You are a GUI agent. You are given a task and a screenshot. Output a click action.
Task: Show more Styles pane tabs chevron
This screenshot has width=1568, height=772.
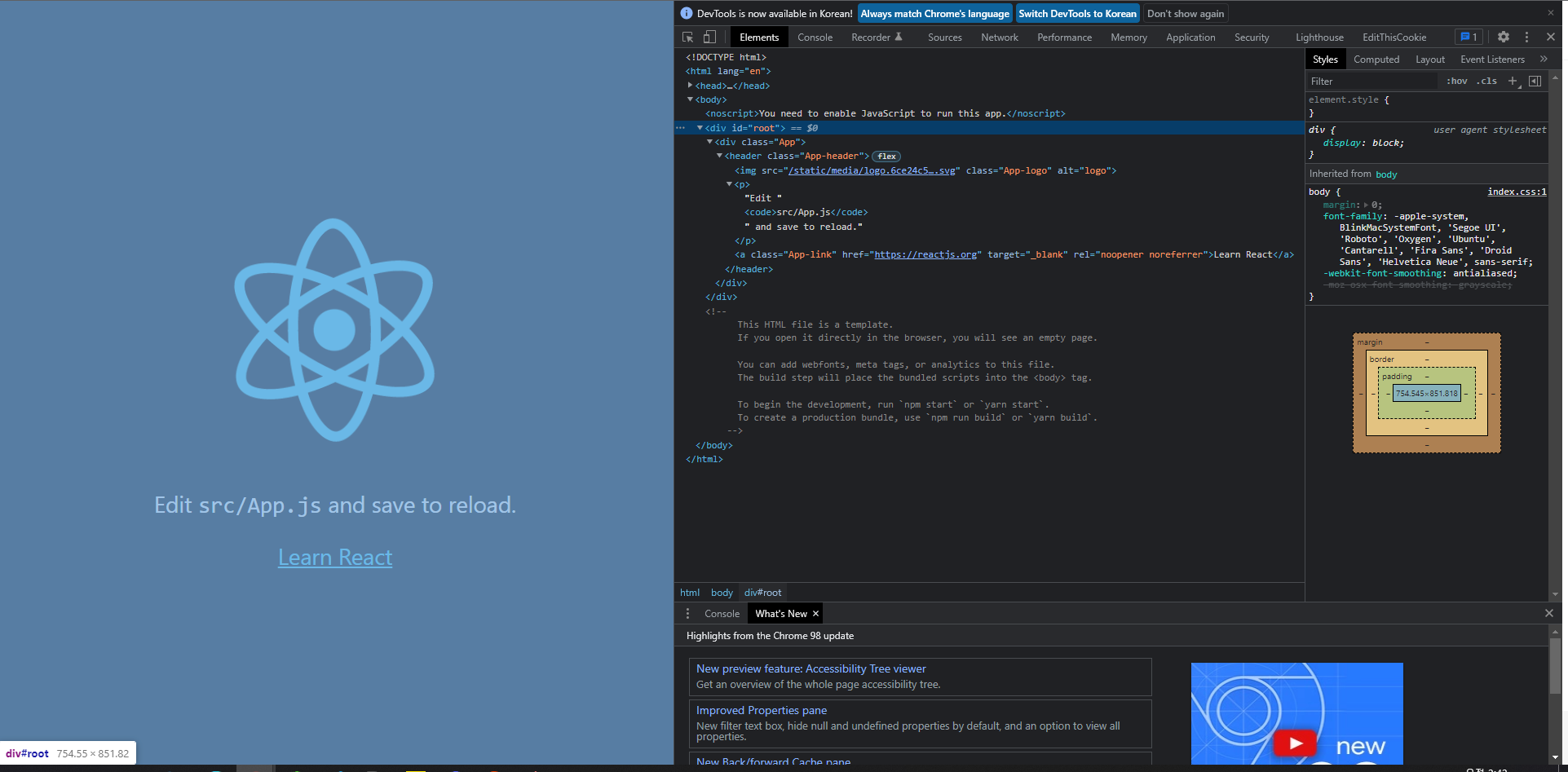click(x=1544, y=60)
